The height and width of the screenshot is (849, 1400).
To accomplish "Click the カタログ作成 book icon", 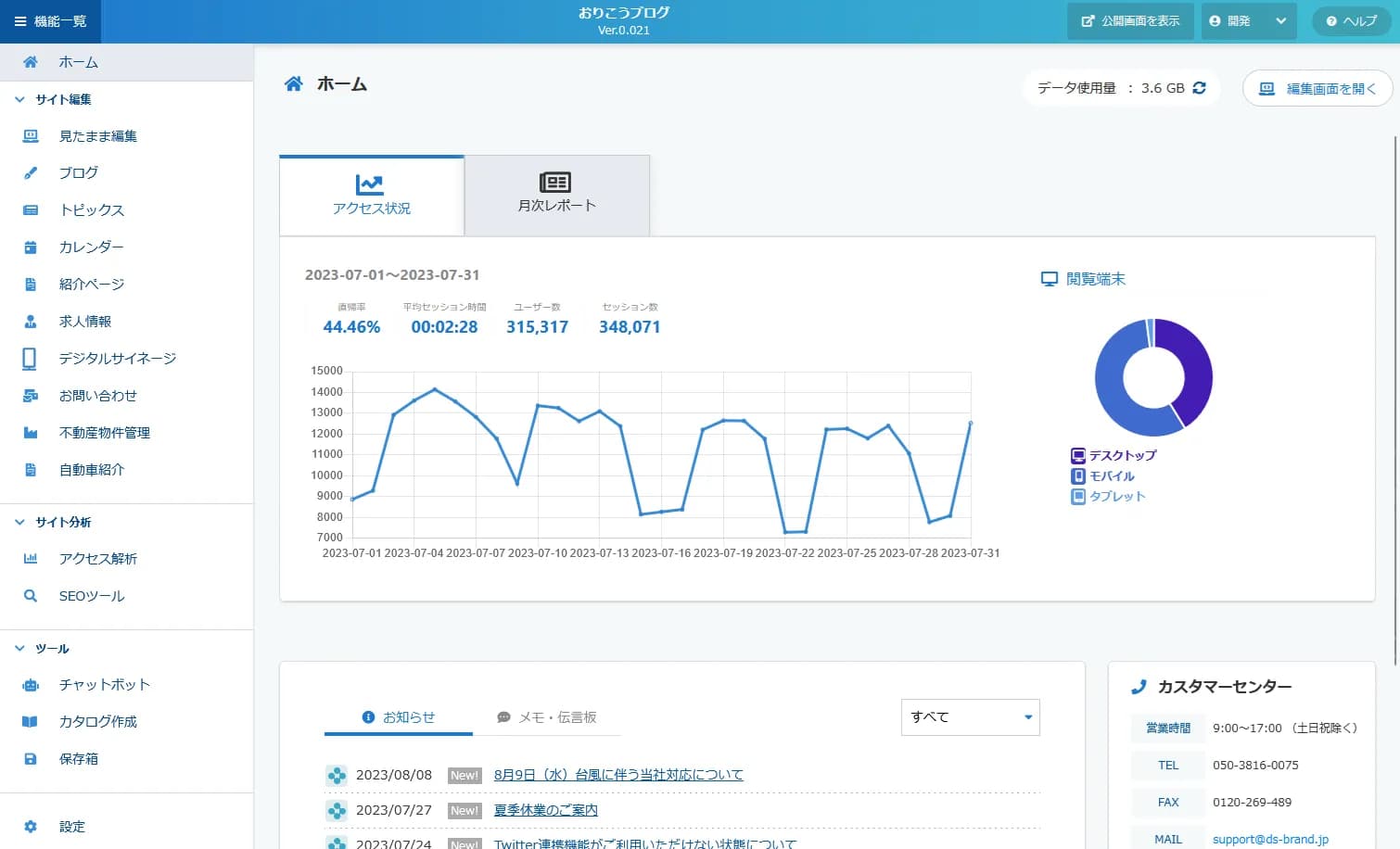I will point(31,722).
